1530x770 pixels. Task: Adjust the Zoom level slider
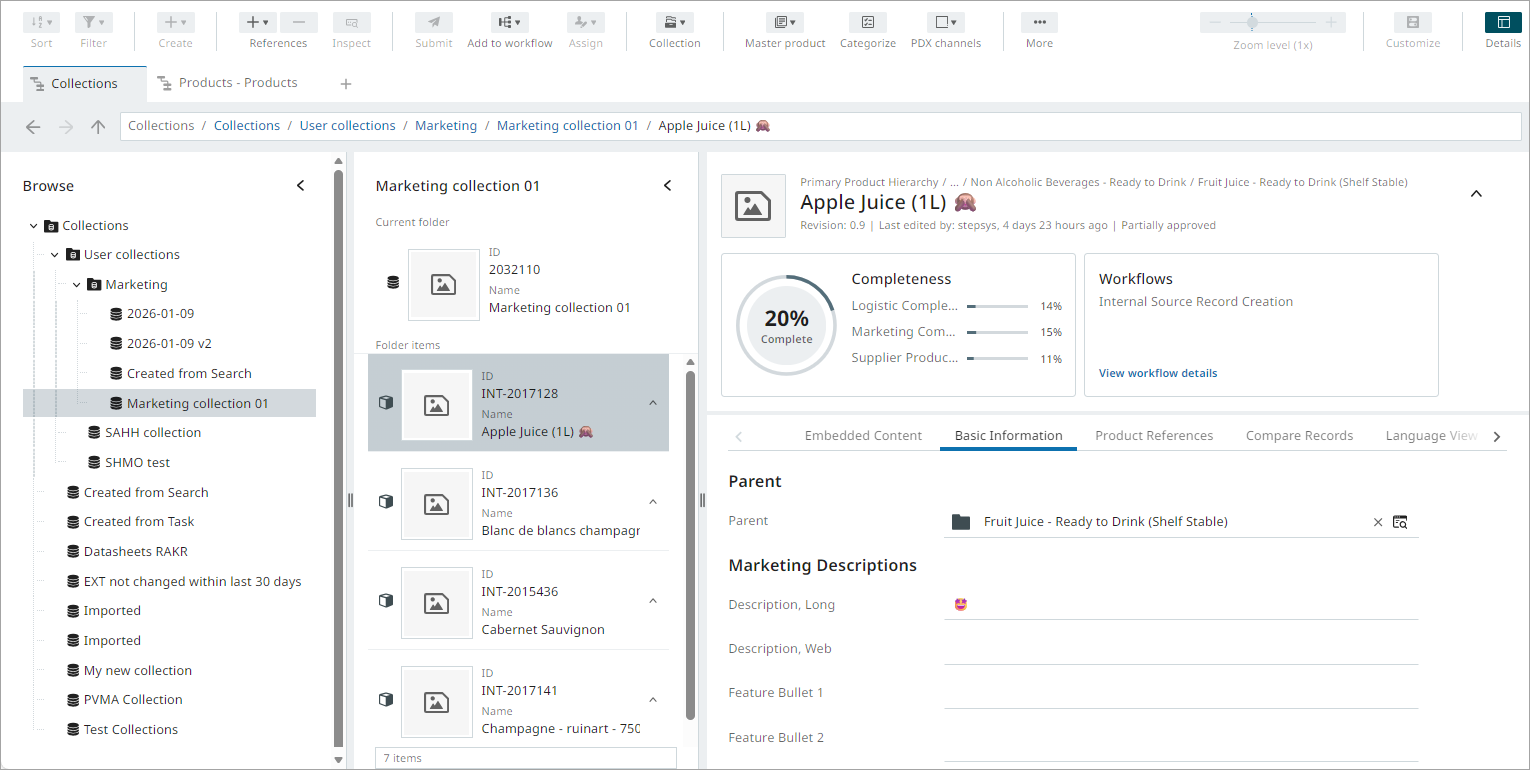[x=1252, y=23]
